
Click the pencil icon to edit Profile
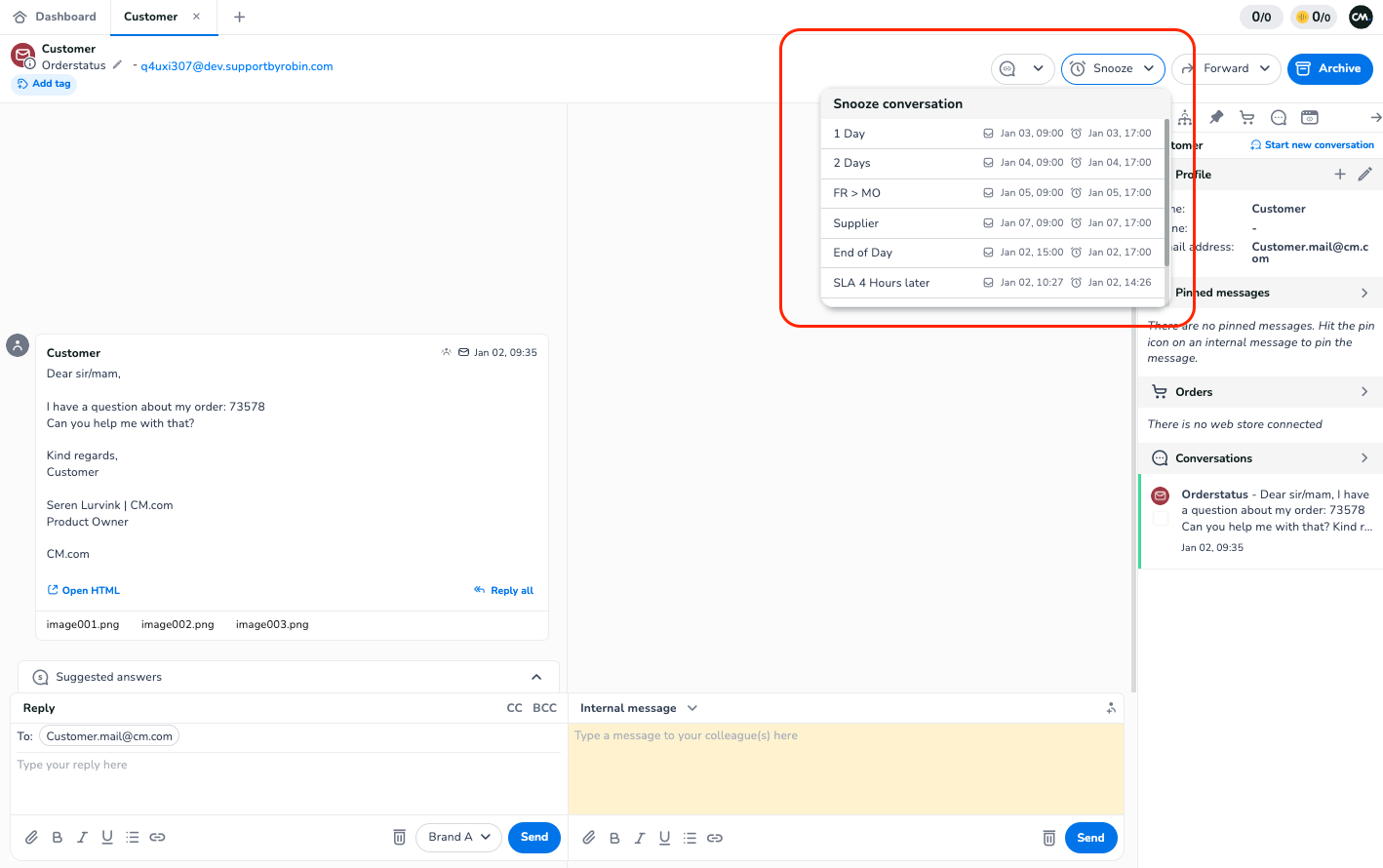(x=1364, y=174)
